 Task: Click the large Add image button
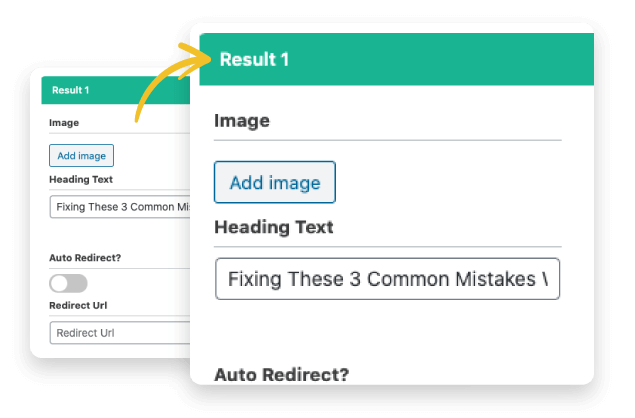275,182
